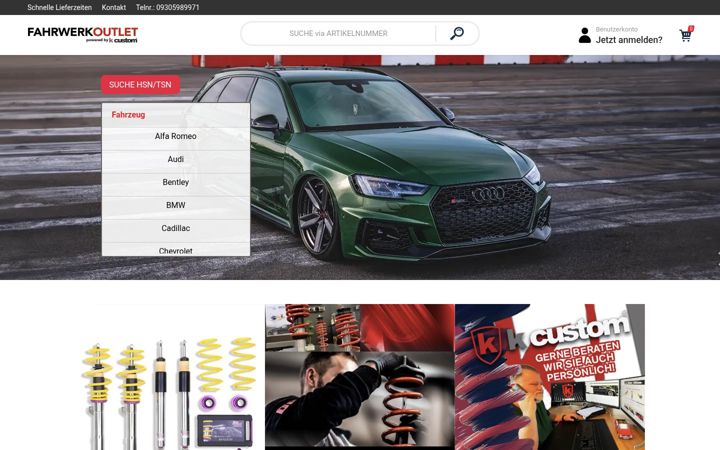This screenshot has height=450, width=720.
Task: Click the Benutzerkonto label
Action: tap(617, 29)
